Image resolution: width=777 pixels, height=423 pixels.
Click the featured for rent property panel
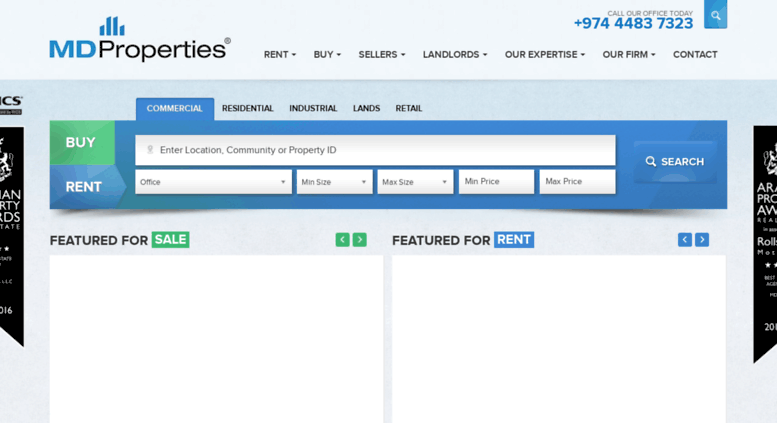click(x=558, y=339)
